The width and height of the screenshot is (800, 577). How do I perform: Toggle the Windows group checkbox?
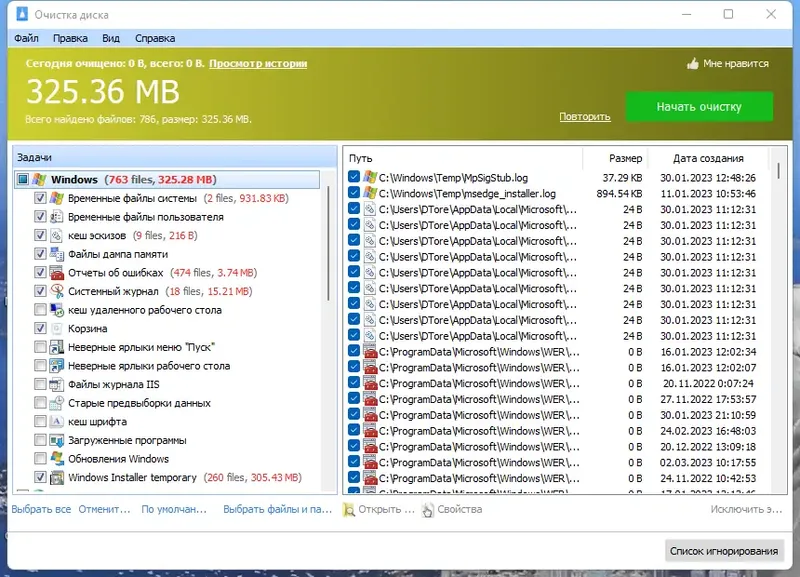23,180
